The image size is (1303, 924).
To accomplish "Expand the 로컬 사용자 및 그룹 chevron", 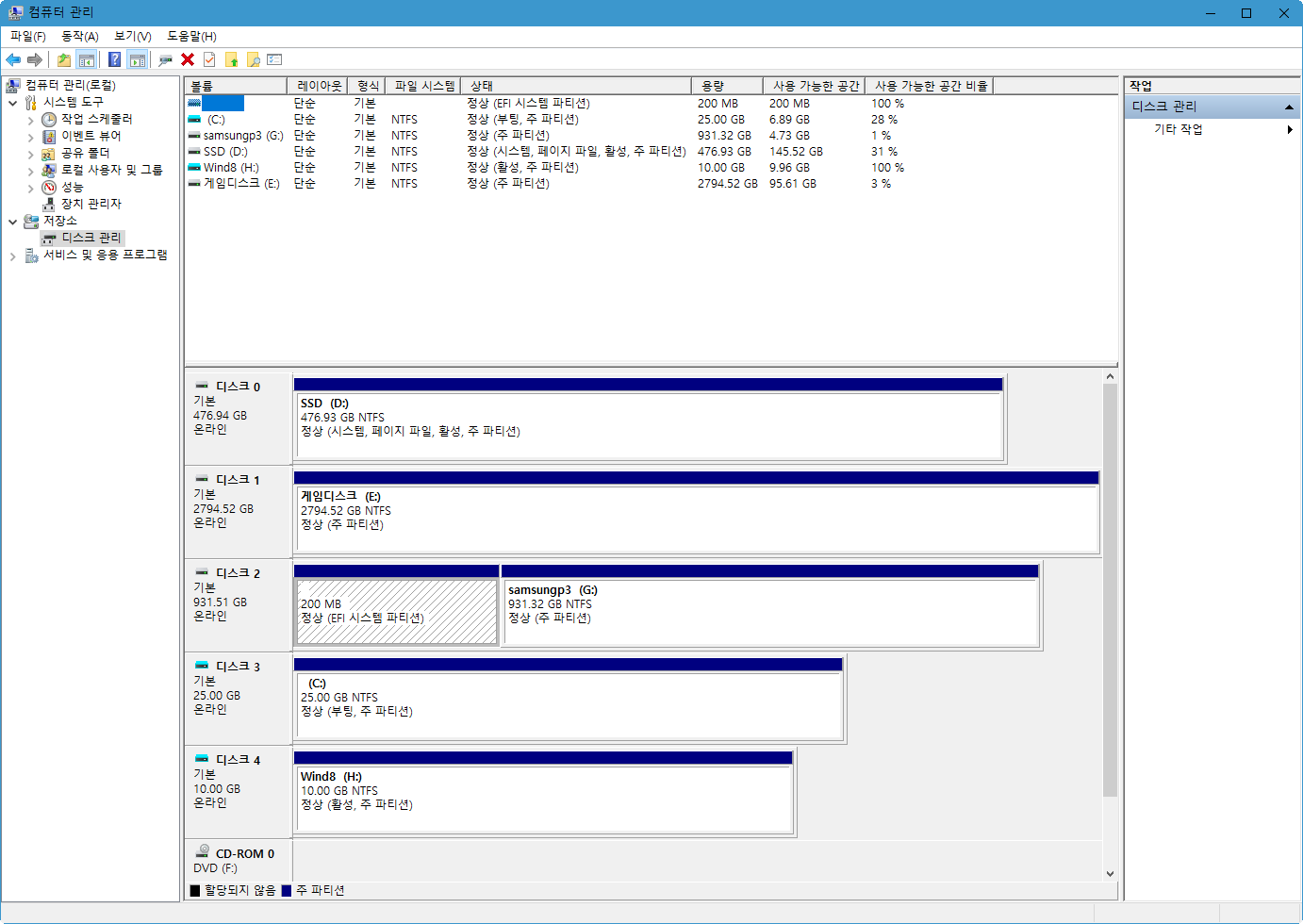I will pos(30,172).
